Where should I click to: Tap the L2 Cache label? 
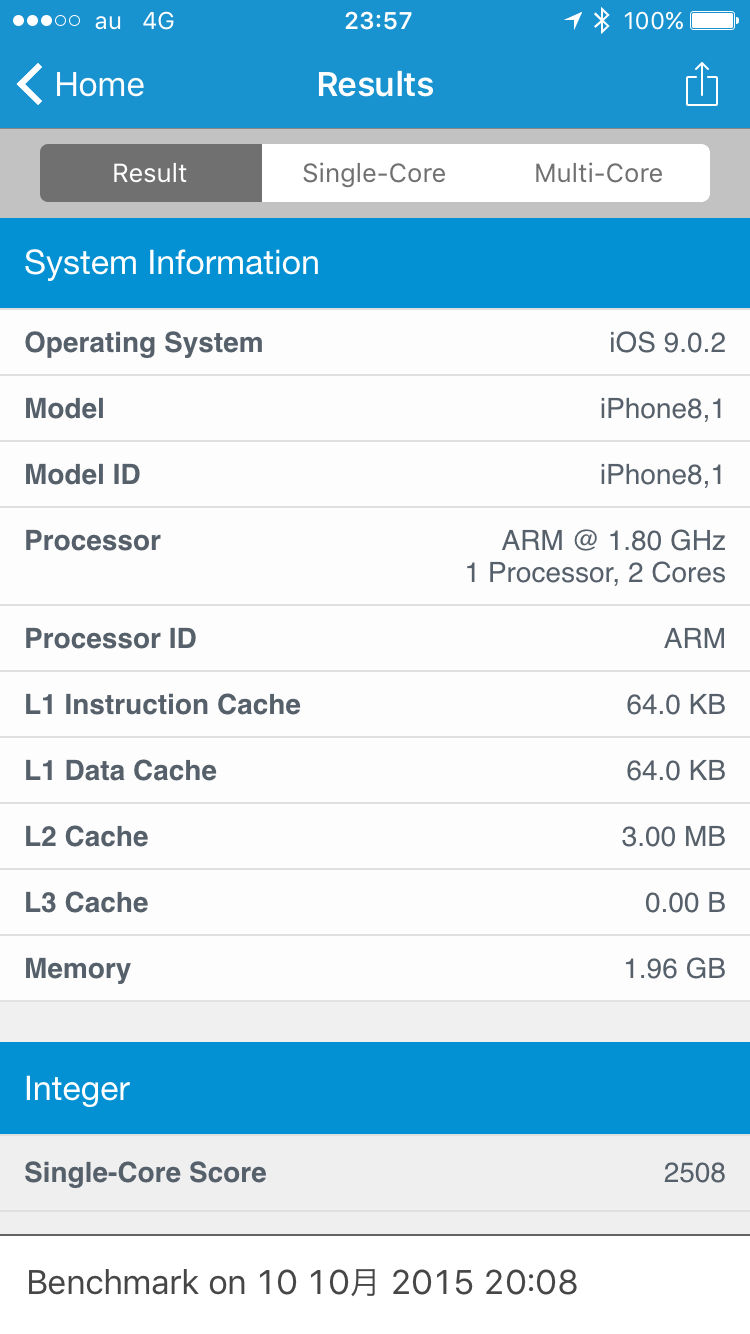[87, 837]
